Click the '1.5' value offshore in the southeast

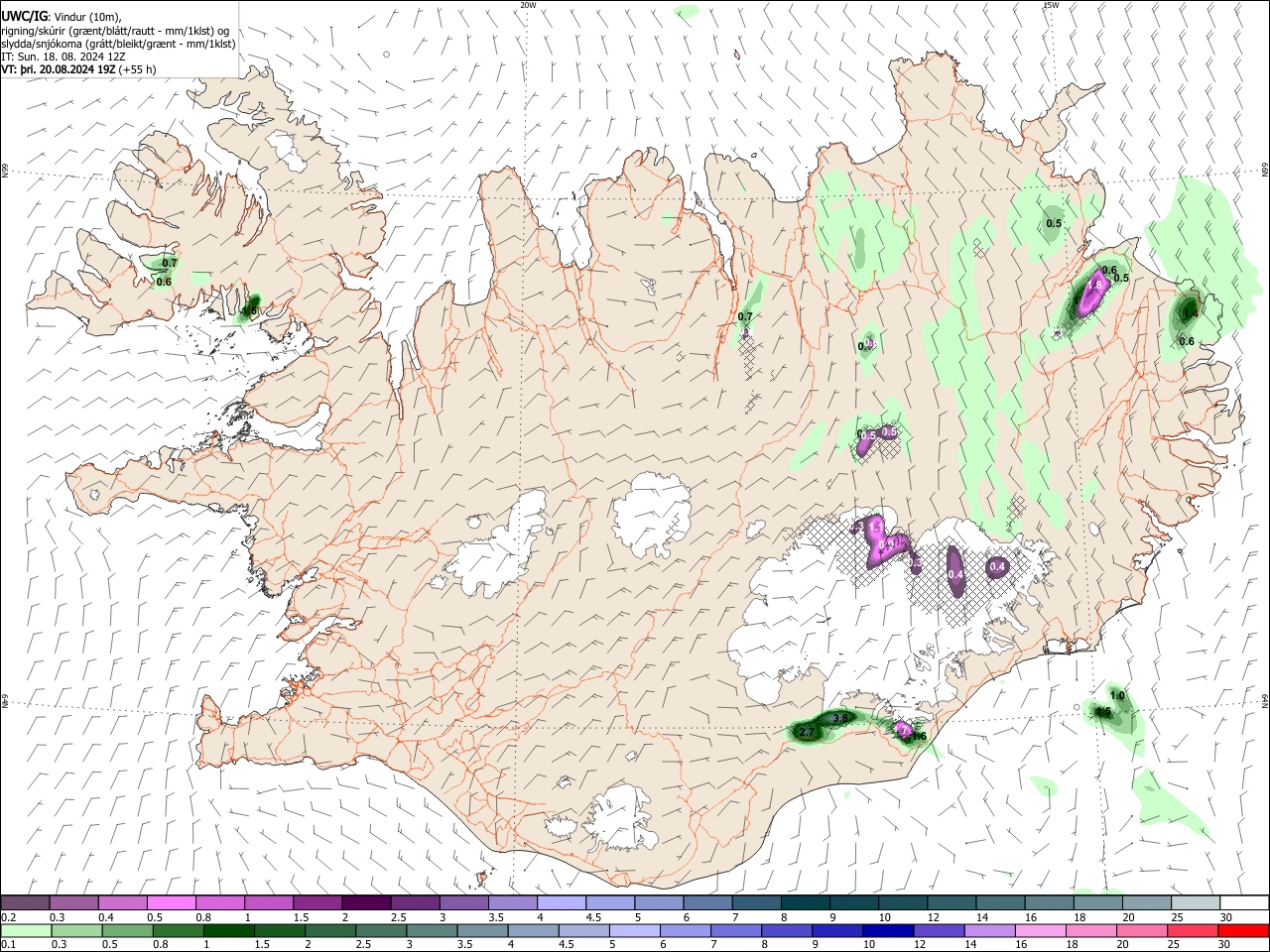pyautogui.click(x=1103, y=711)
